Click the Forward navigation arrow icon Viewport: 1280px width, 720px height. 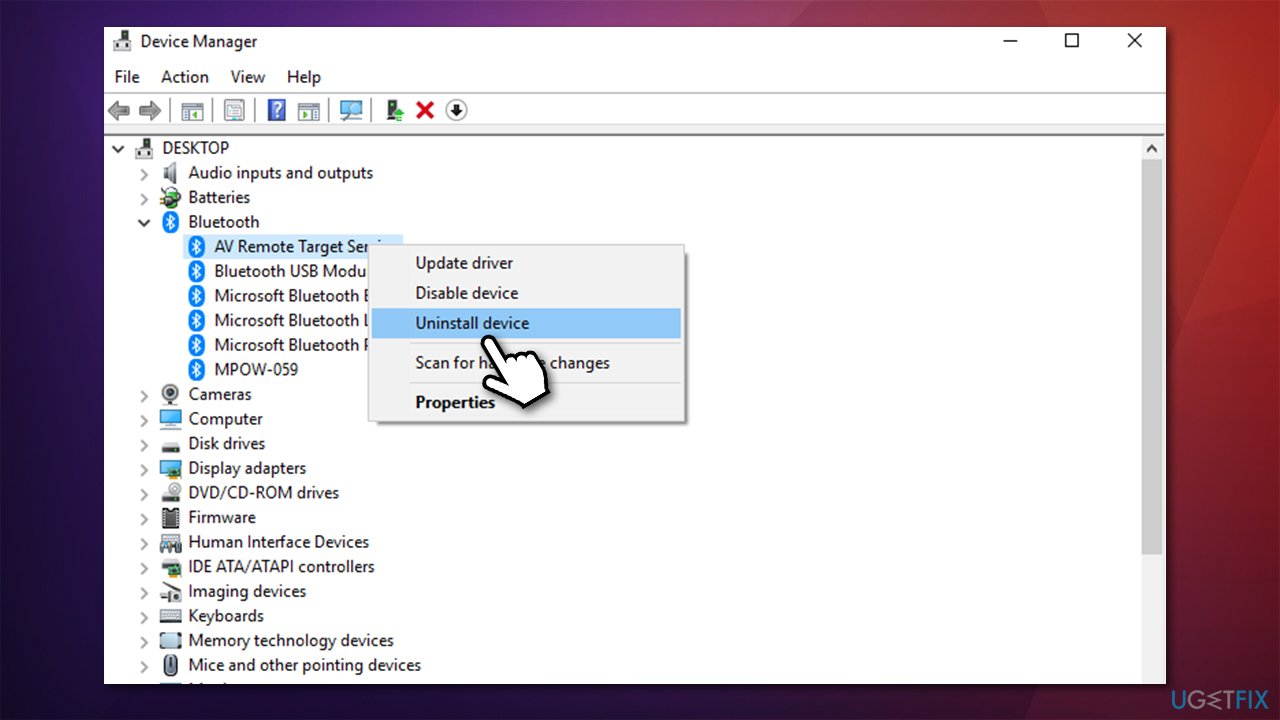pos(150,110)
